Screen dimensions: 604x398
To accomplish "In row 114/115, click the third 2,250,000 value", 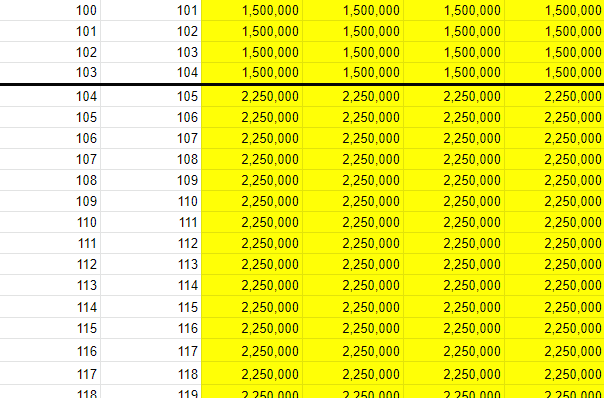I will pos(454,307).
